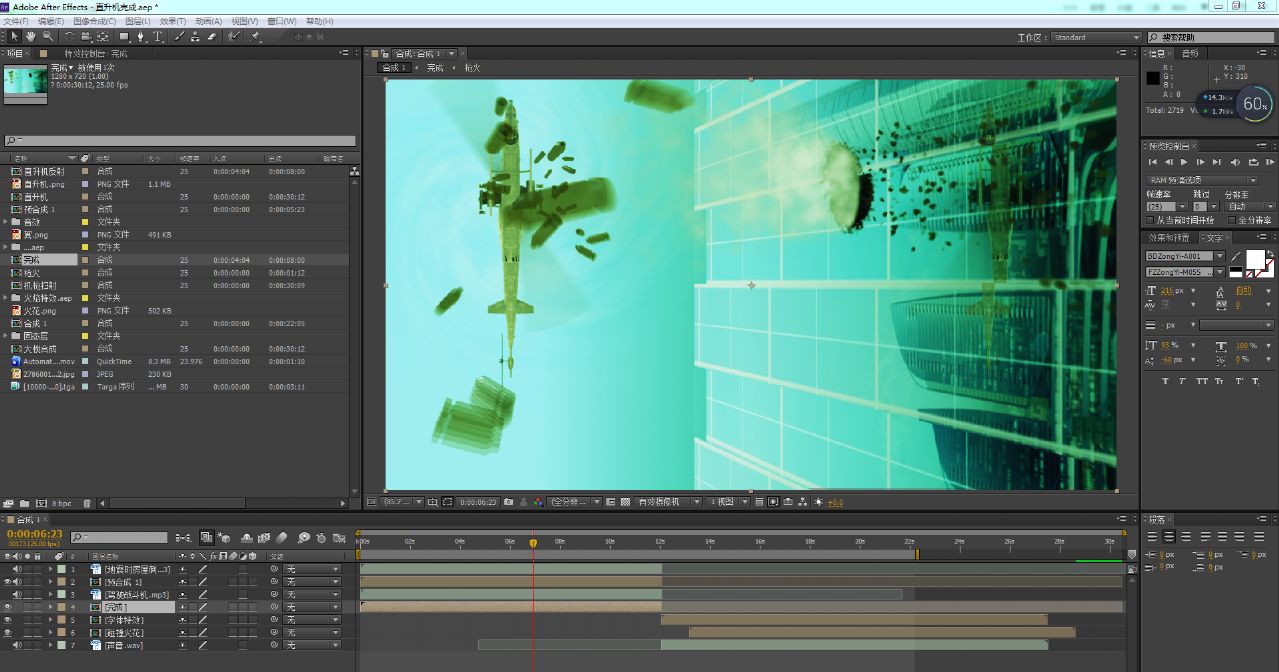Select the Selection arrow tool

coord(14,37)
